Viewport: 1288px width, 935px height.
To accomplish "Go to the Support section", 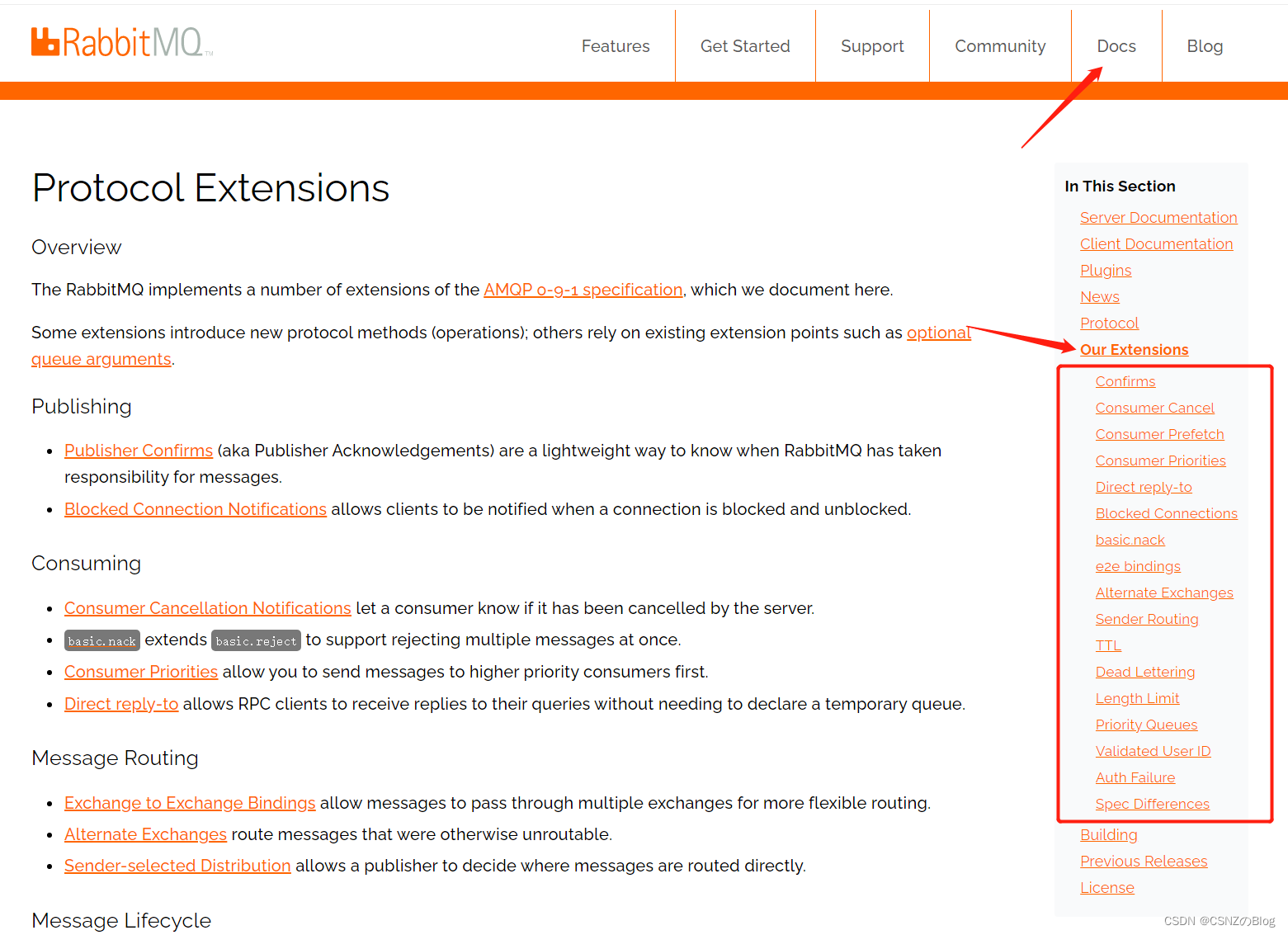I will (872, 46).
